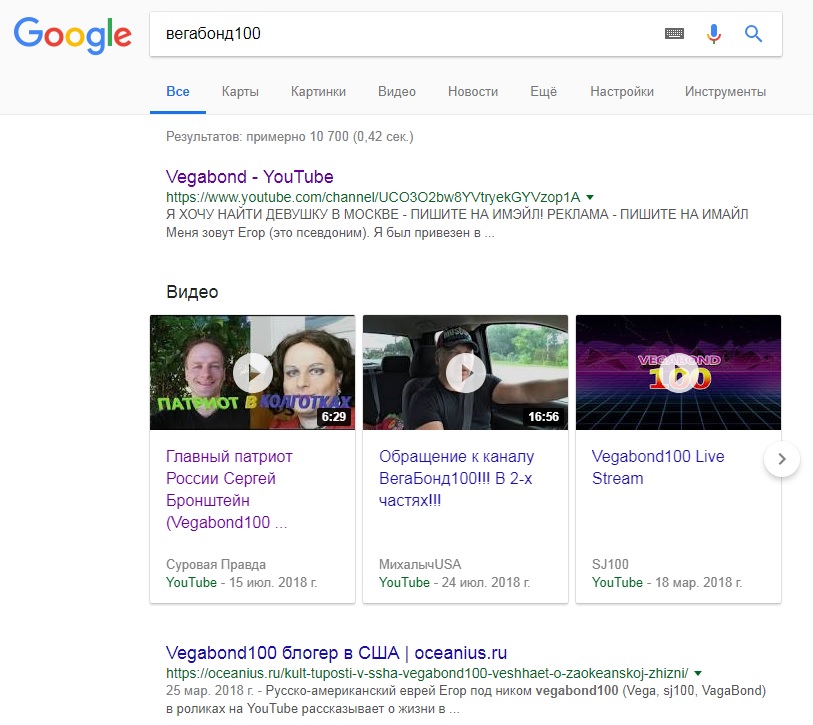Open Vegabond100 Live Stream video link
The height and width of the screenshot is (725, 813).
tap(658, 467)
